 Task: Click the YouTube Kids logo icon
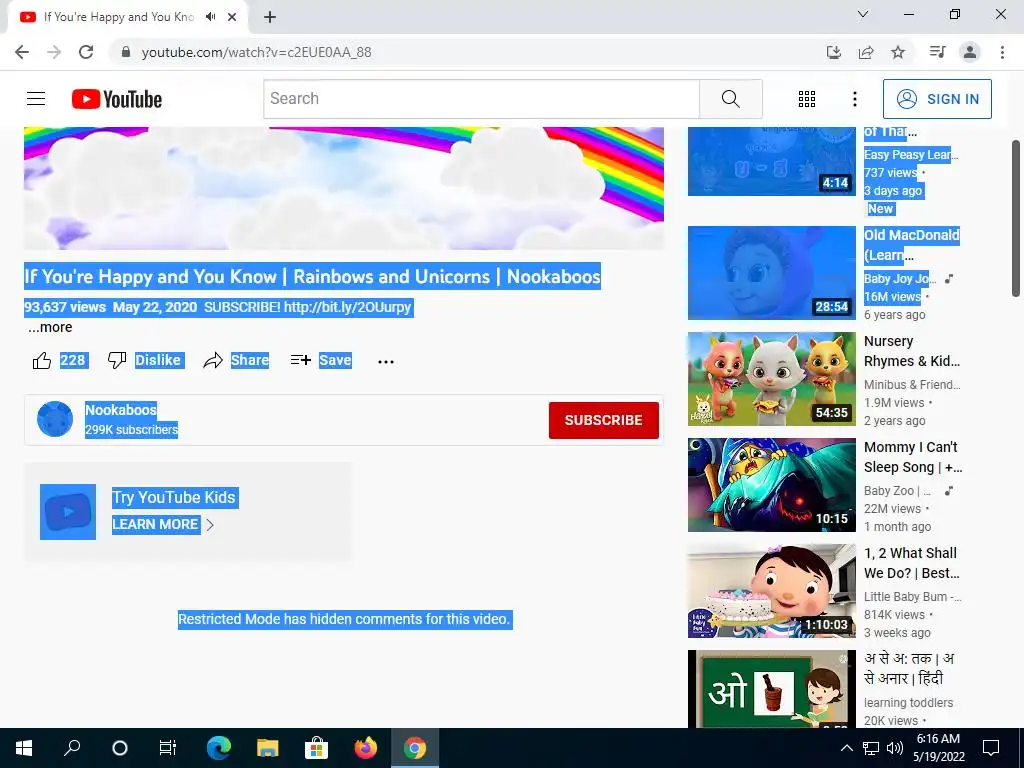68,512
